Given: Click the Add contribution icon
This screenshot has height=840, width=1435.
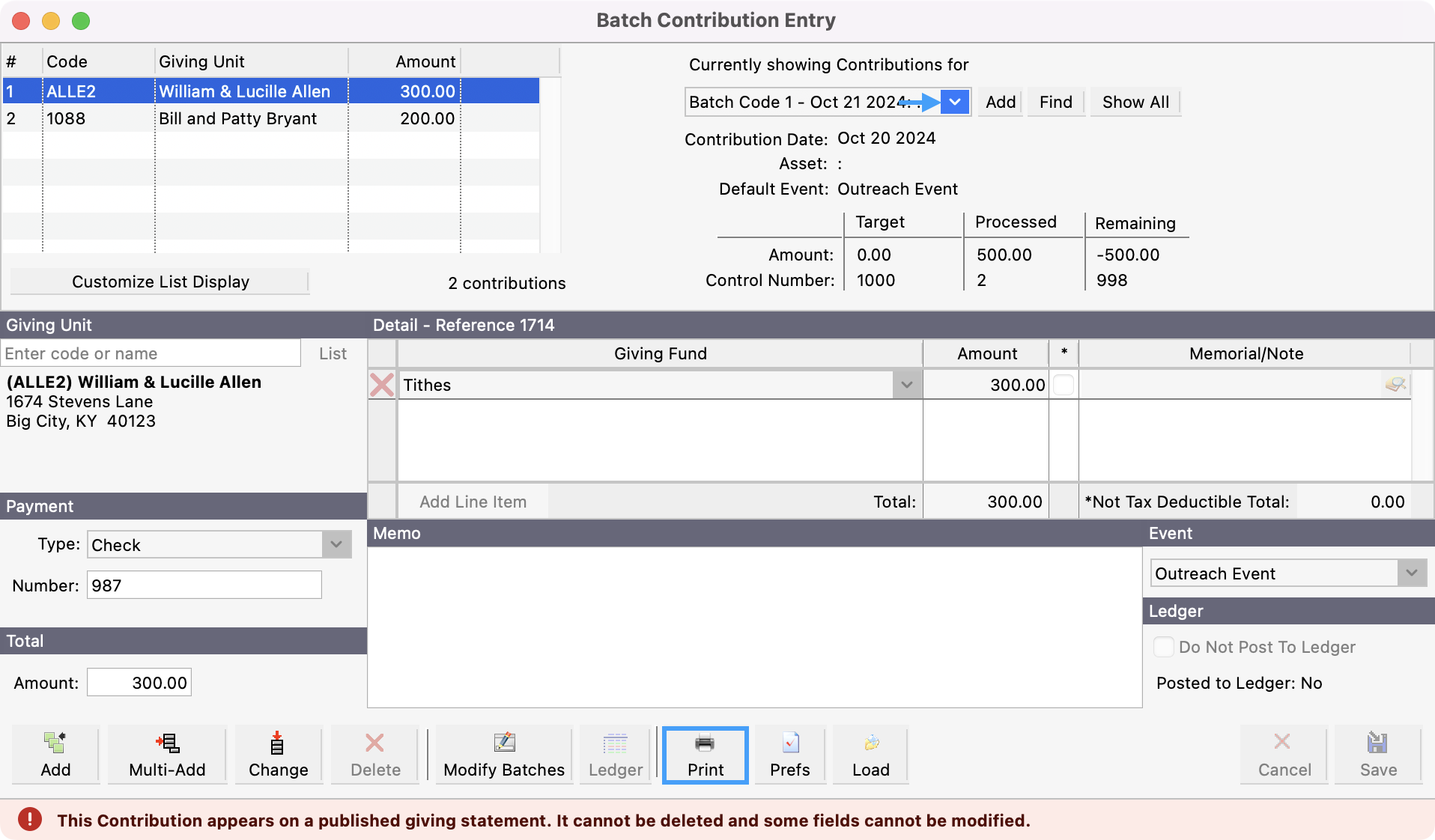Looking at the screenshot, I should [55, 754].
